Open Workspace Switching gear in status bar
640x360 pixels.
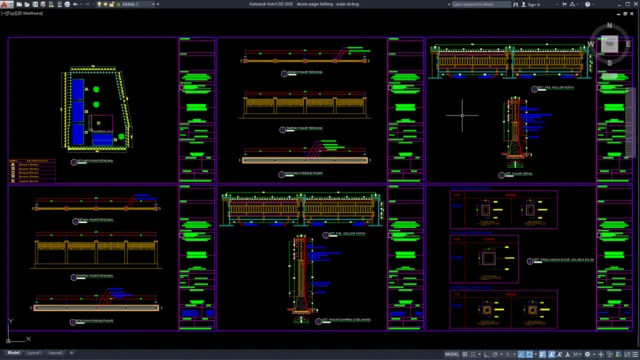click(587, 354)
